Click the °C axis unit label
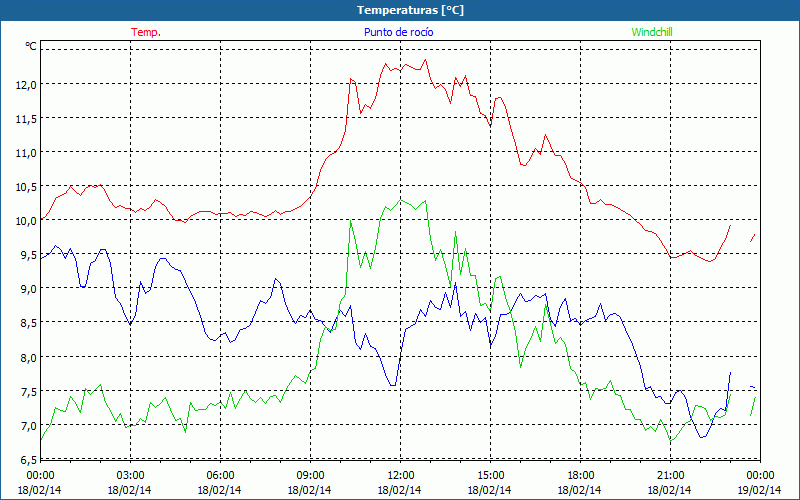800x500 pixels. pos(31,46)
